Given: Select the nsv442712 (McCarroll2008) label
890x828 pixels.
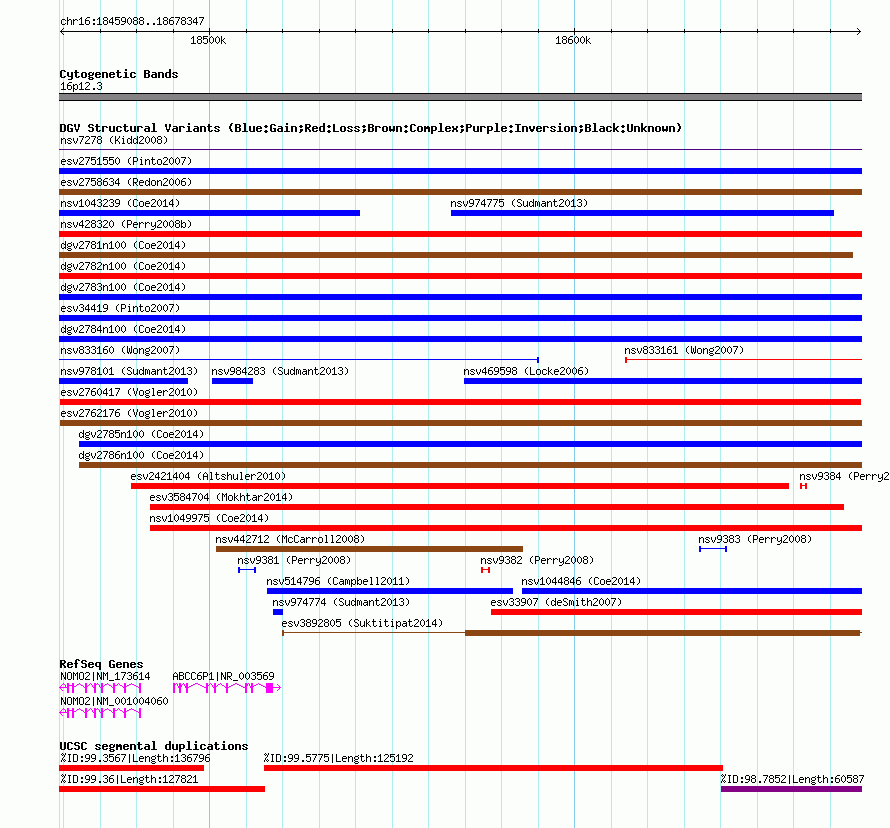Looking at the screenshot, I should point(290,539).
